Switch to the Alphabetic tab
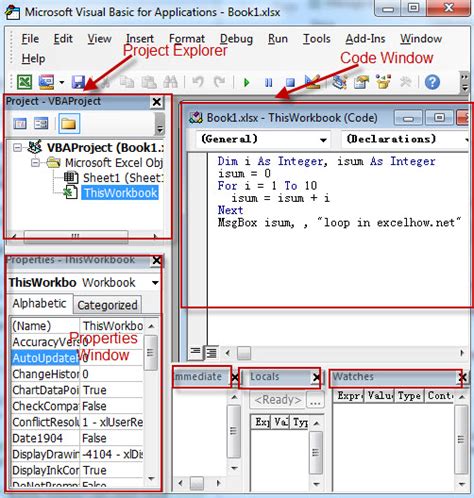Screen dimensions: 474x498 (x=39, y=303)
